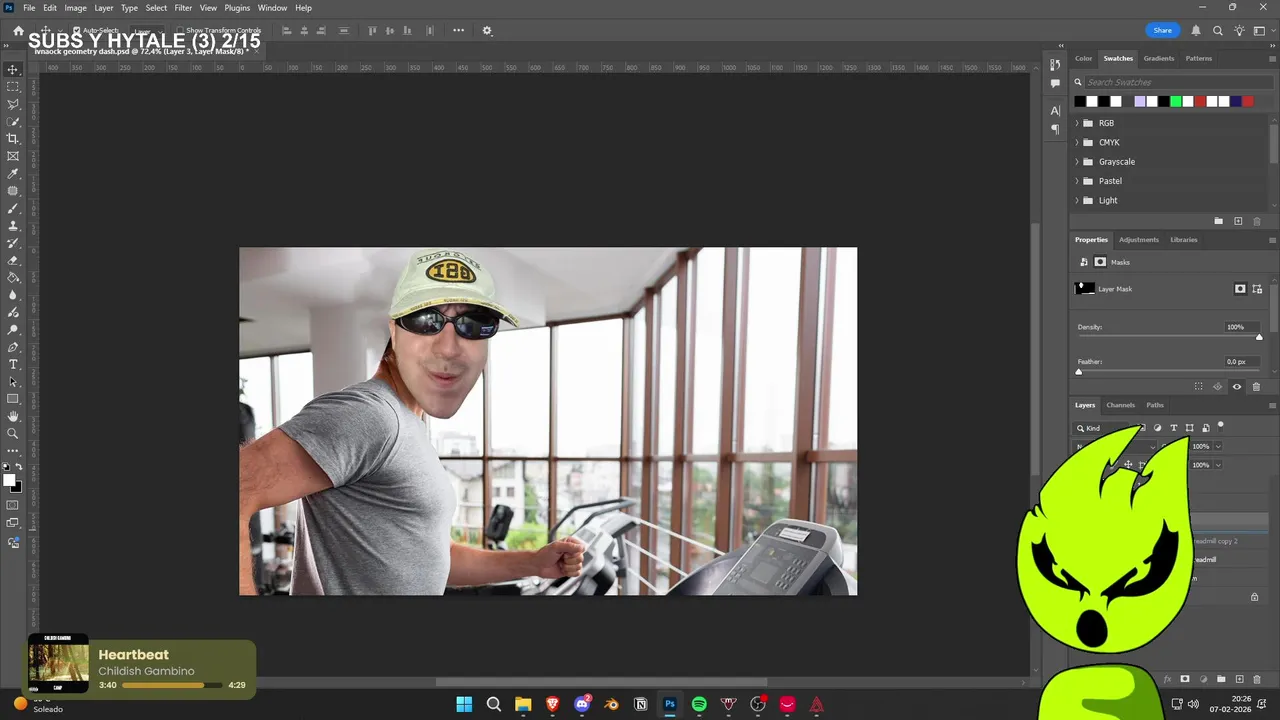Swap foreground and background colors
This screenshot has height=720, width=1280.
pos(19,467)
